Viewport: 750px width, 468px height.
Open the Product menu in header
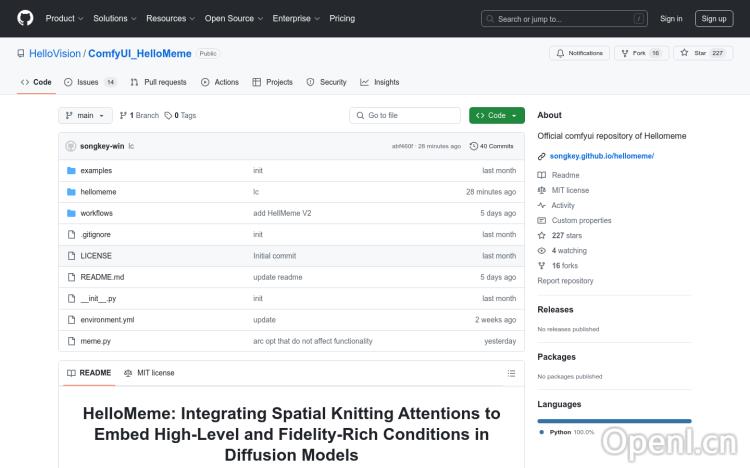pyautogui.click(x=64, y=18)
